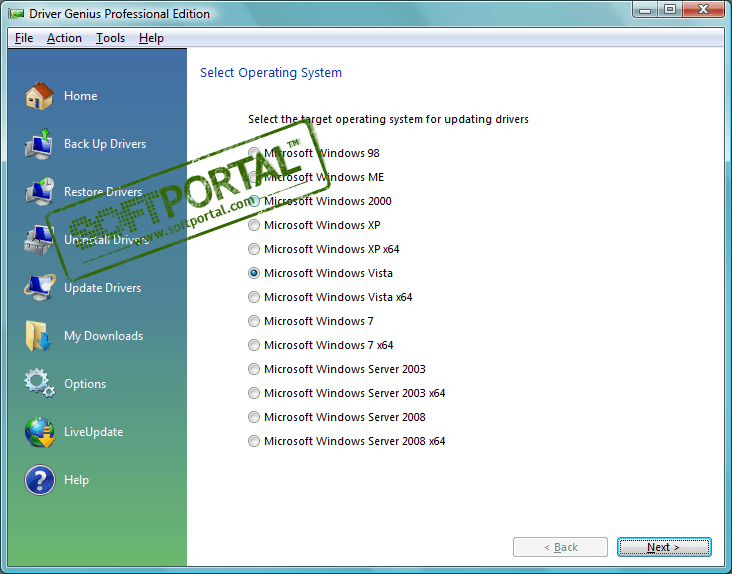Select Microsoft Windows XP radio button
The width and height of the screenshot is (732, 574).
[254, 225]
